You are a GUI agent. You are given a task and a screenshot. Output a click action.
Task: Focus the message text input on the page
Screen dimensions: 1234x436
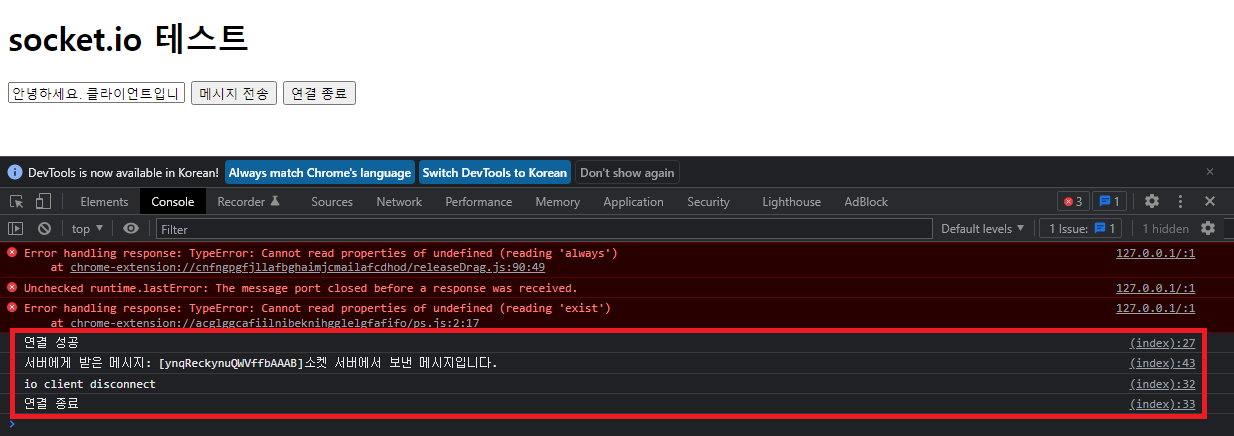click(96, 93)
